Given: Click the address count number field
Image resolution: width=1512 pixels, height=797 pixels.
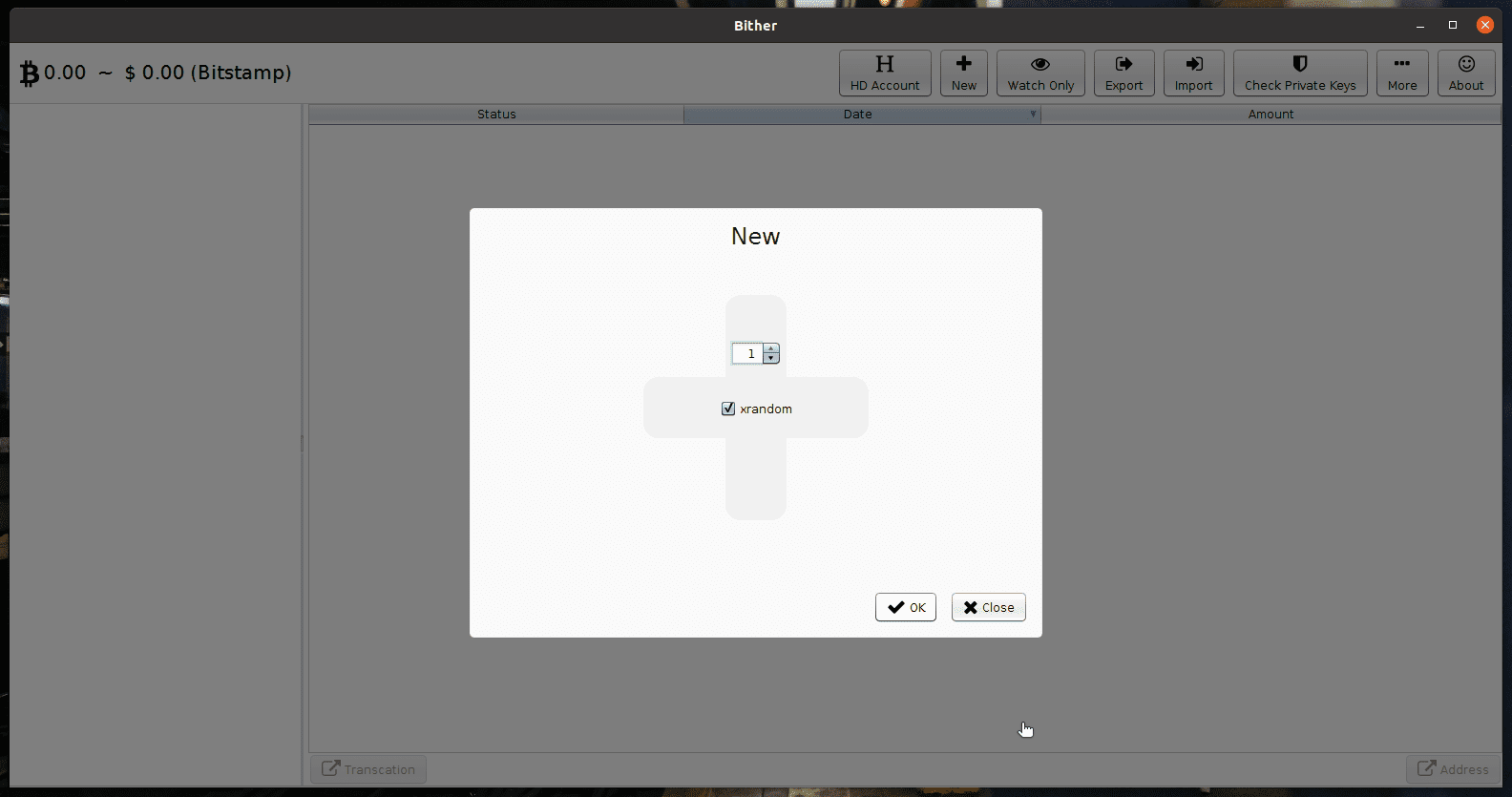Looking at the screenshot, I should click(x=747, y=354).
